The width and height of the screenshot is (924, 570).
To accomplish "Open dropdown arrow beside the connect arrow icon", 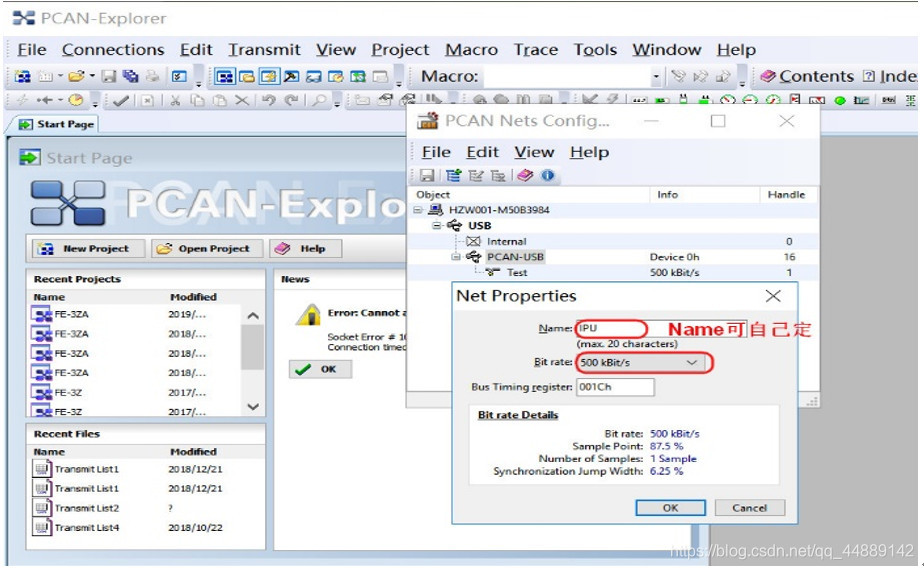I will click(60, 100).
